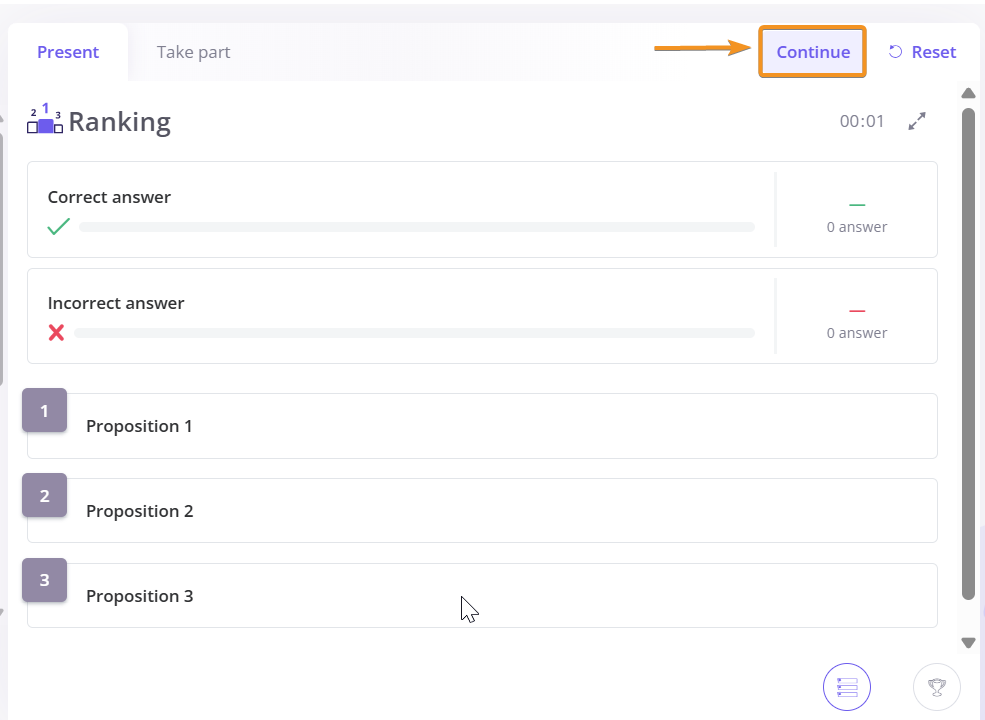This screenshot has width=985, height=720.
Task: Click the green checkmark icon
Action: tap(58, 226)
